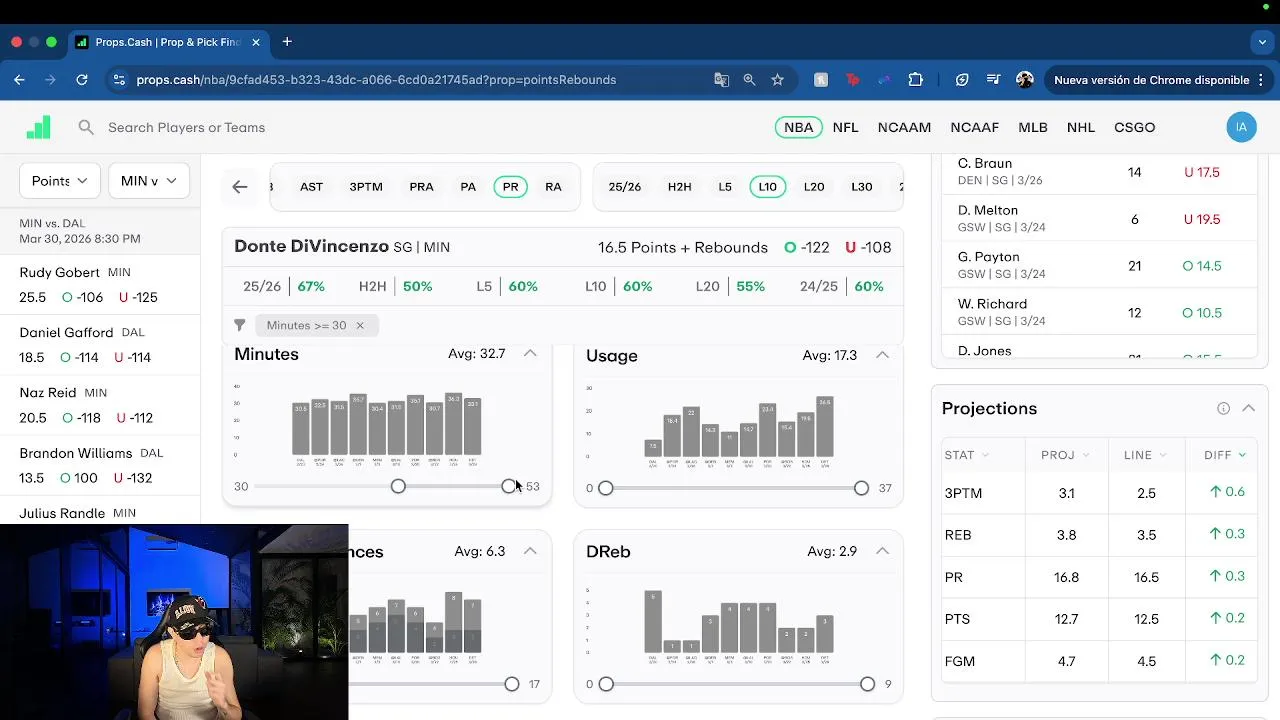Click the back arrow beside the stat tabs
The height and width of the screenshot is (720, 1280).
click(x=239, y=187)
